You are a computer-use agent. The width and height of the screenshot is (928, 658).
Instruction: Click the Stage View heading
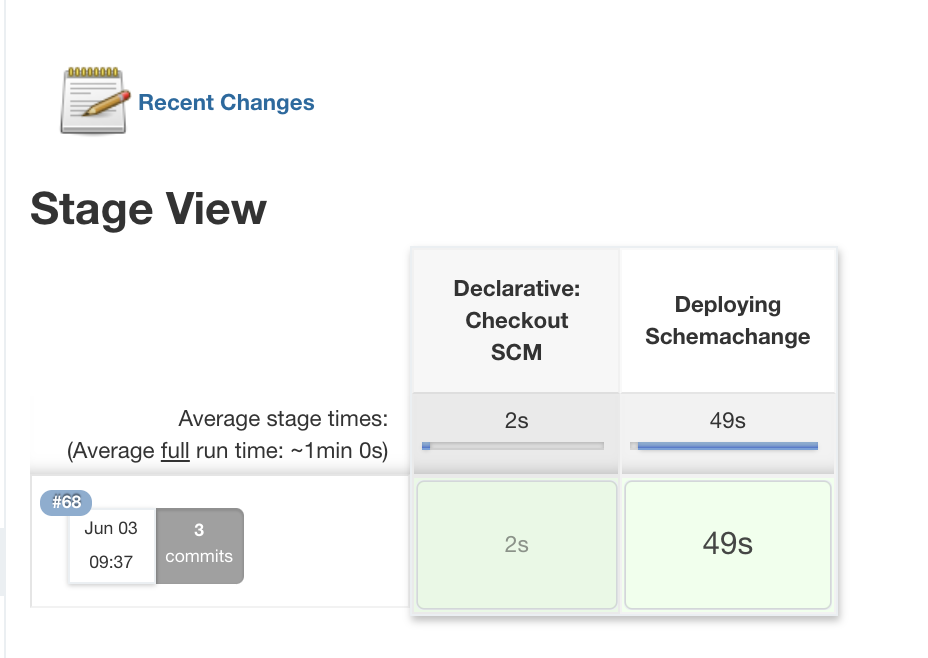point(148,210)
